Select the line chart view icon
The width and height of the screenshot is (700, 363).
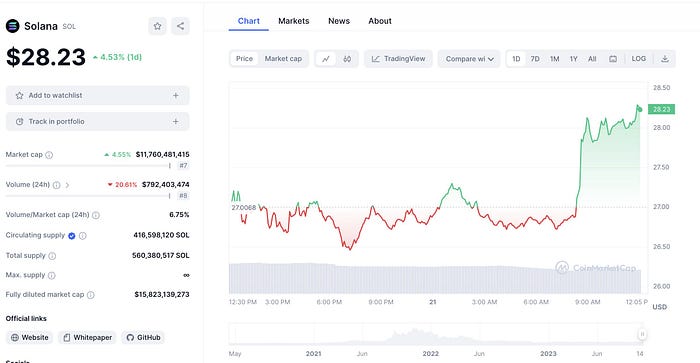coord(326,59)
